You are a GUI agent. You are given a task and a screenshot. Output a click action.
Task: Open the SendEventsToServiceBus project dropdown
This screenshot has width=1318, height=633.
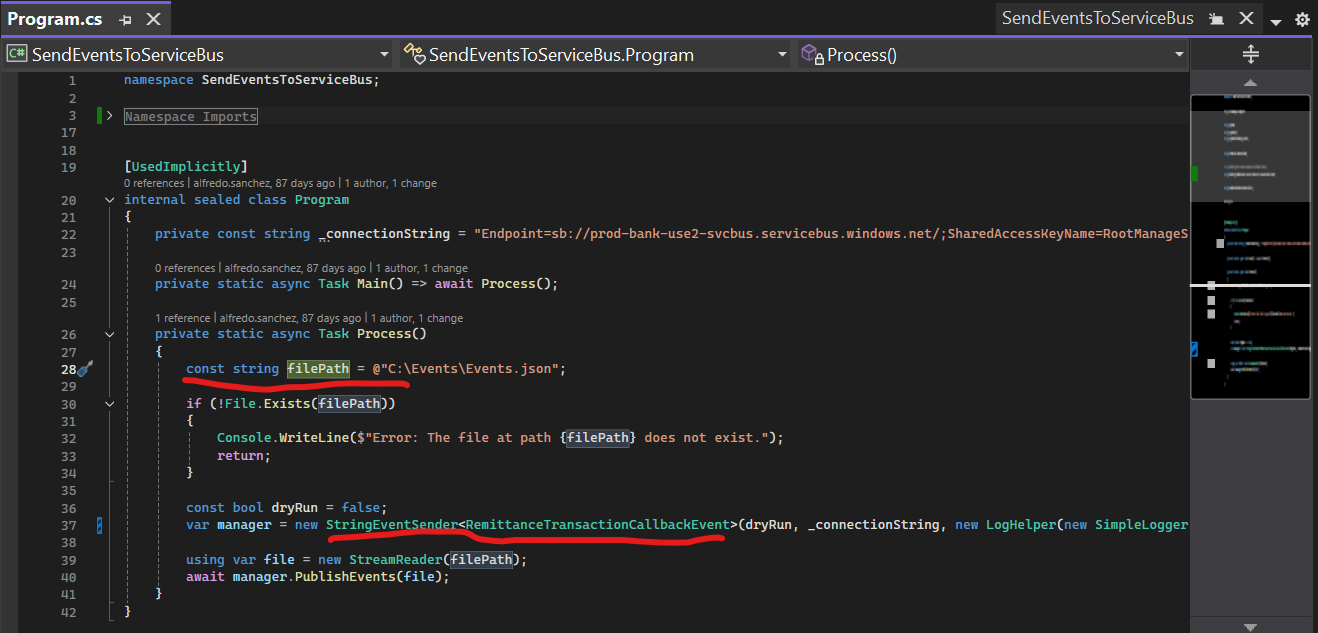[x=384, y=55]
